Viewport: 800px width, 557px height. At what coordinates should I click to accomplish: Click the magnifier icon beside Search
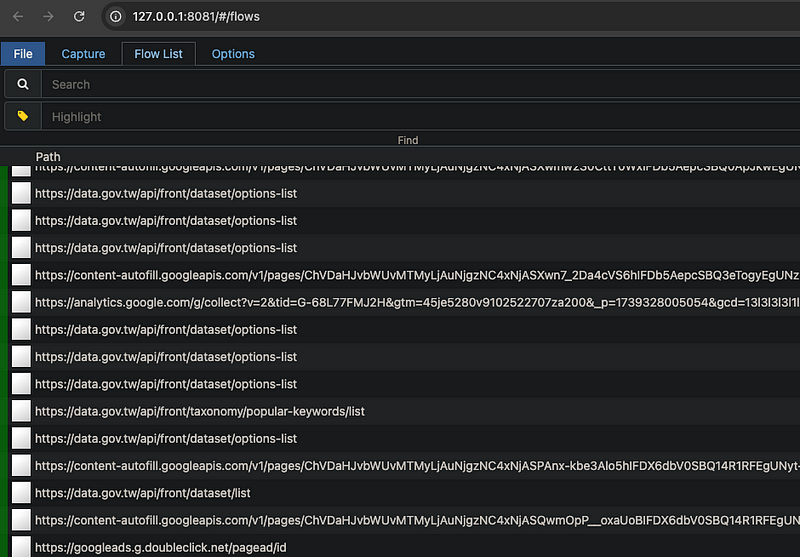23,85
